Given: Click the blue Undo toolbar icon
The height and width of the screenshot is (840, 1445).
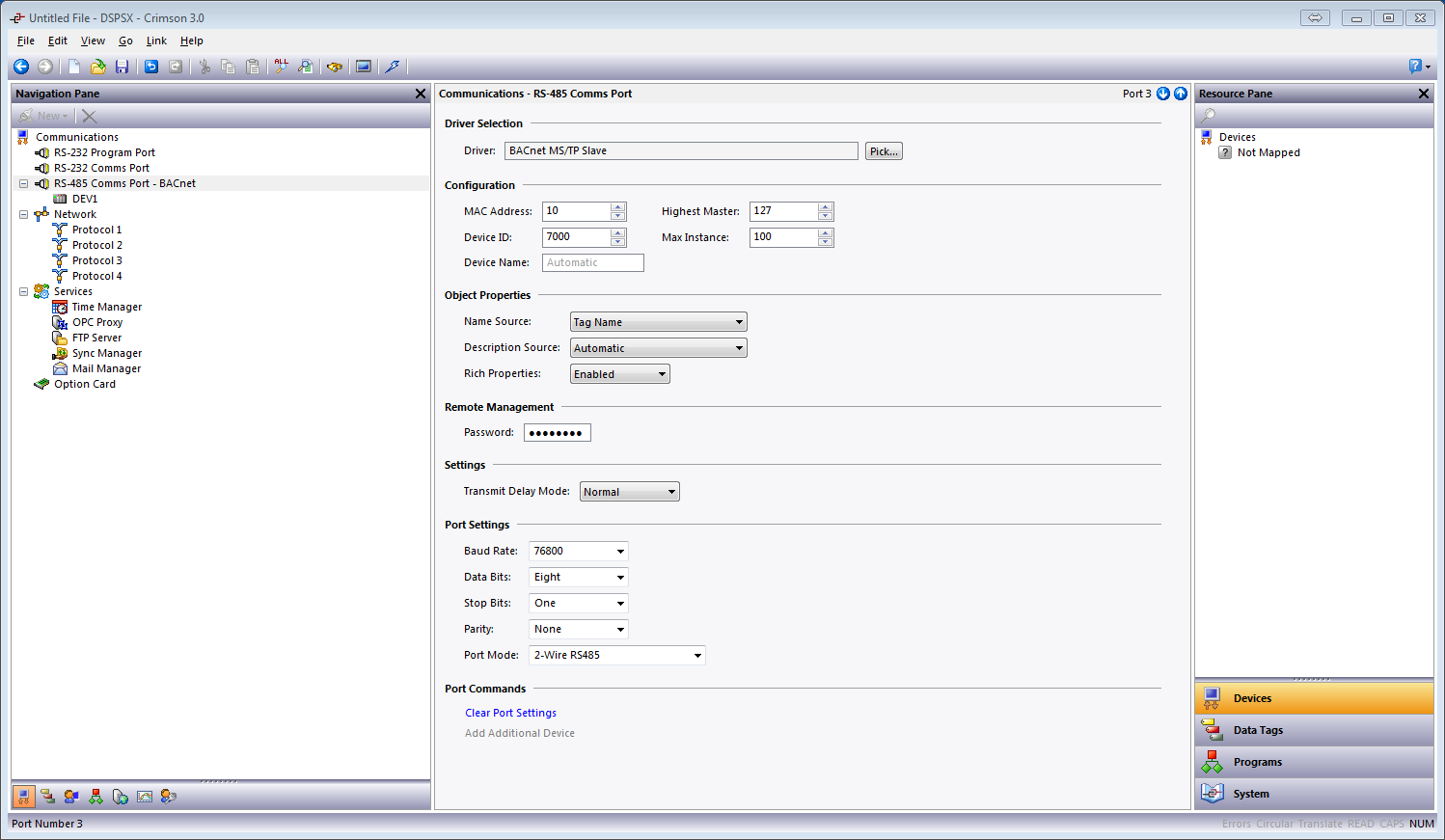Looking at the screenshot, I should click(151, 67).
